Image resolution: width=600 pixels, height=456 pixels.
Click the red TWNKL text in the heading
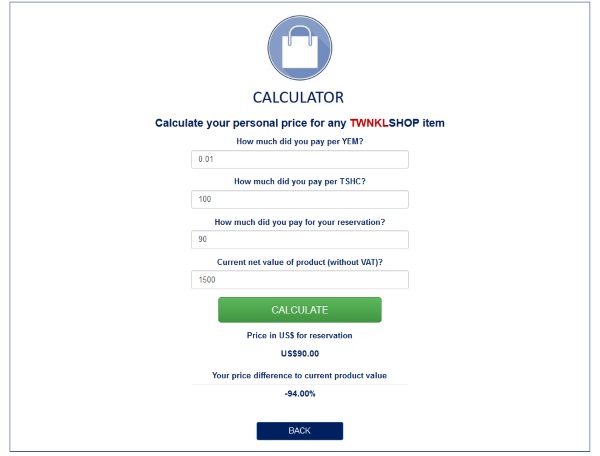(369, 123)
